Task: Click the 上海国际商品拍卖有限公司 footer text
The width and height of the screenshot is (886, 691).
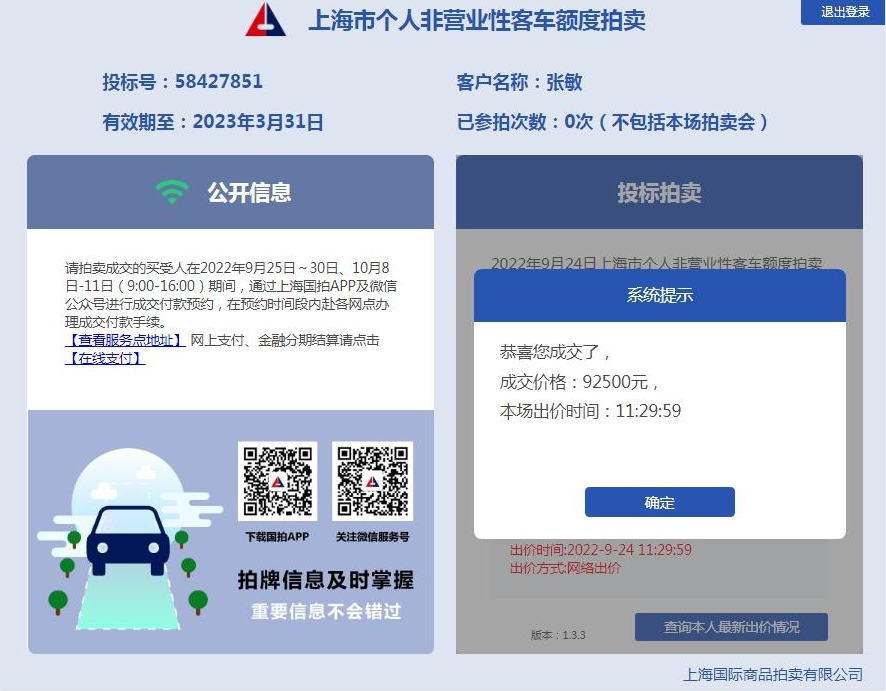Action: click(772, 674)
